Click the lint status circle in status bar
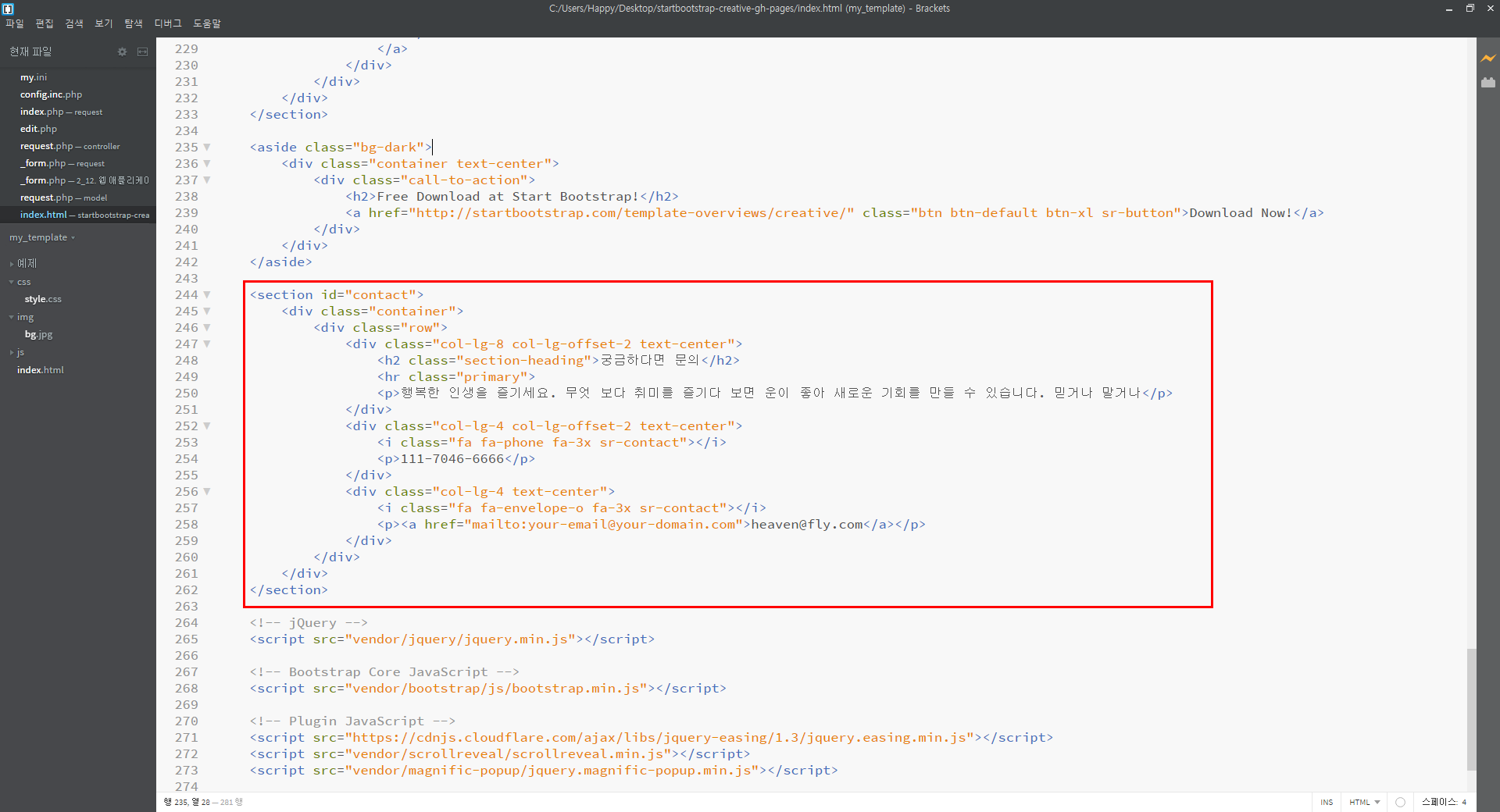This screenshot has height=812, width=1500. coord(1400,802)
